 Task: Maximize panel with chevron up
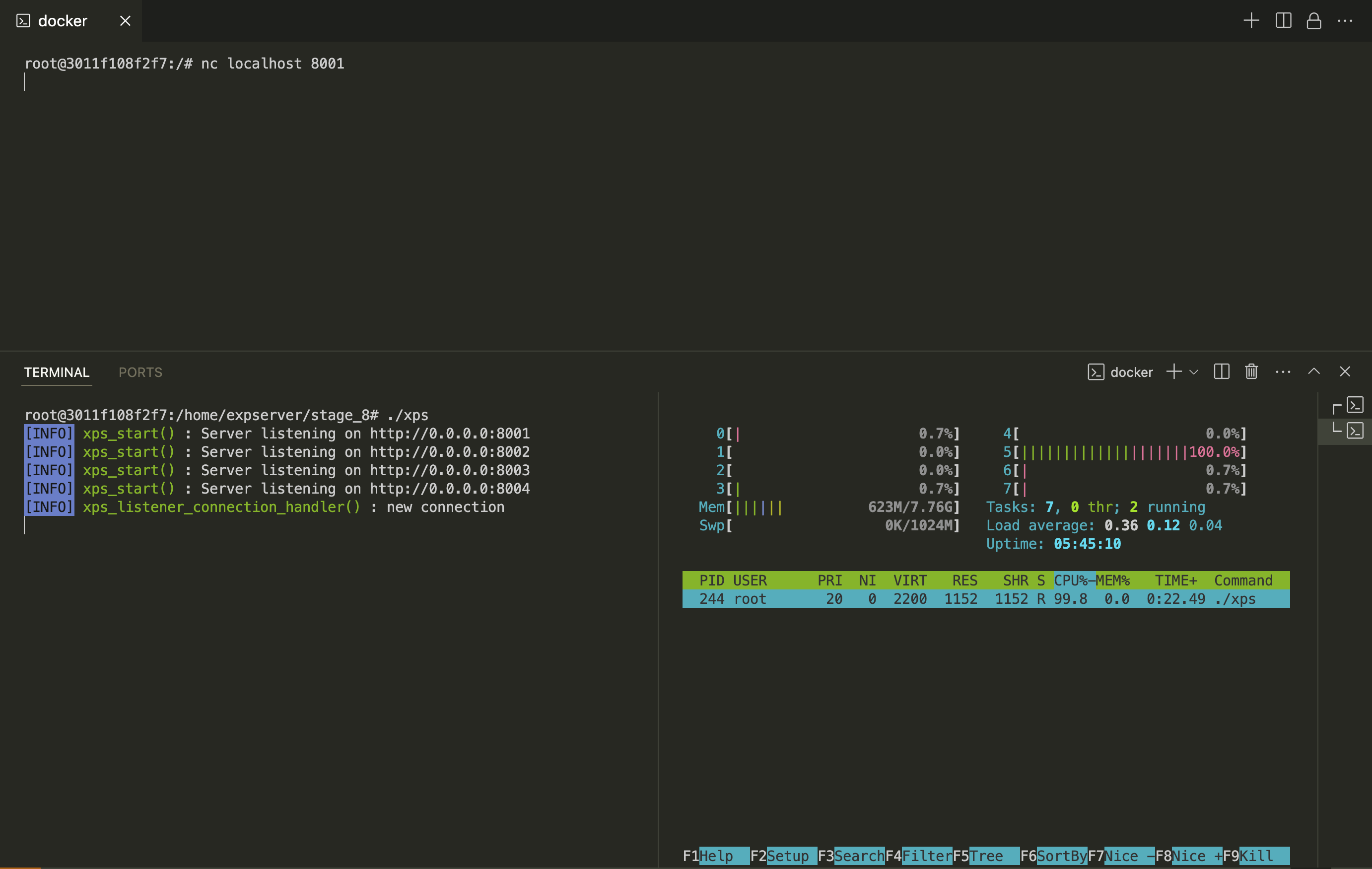pos(1314,371)
